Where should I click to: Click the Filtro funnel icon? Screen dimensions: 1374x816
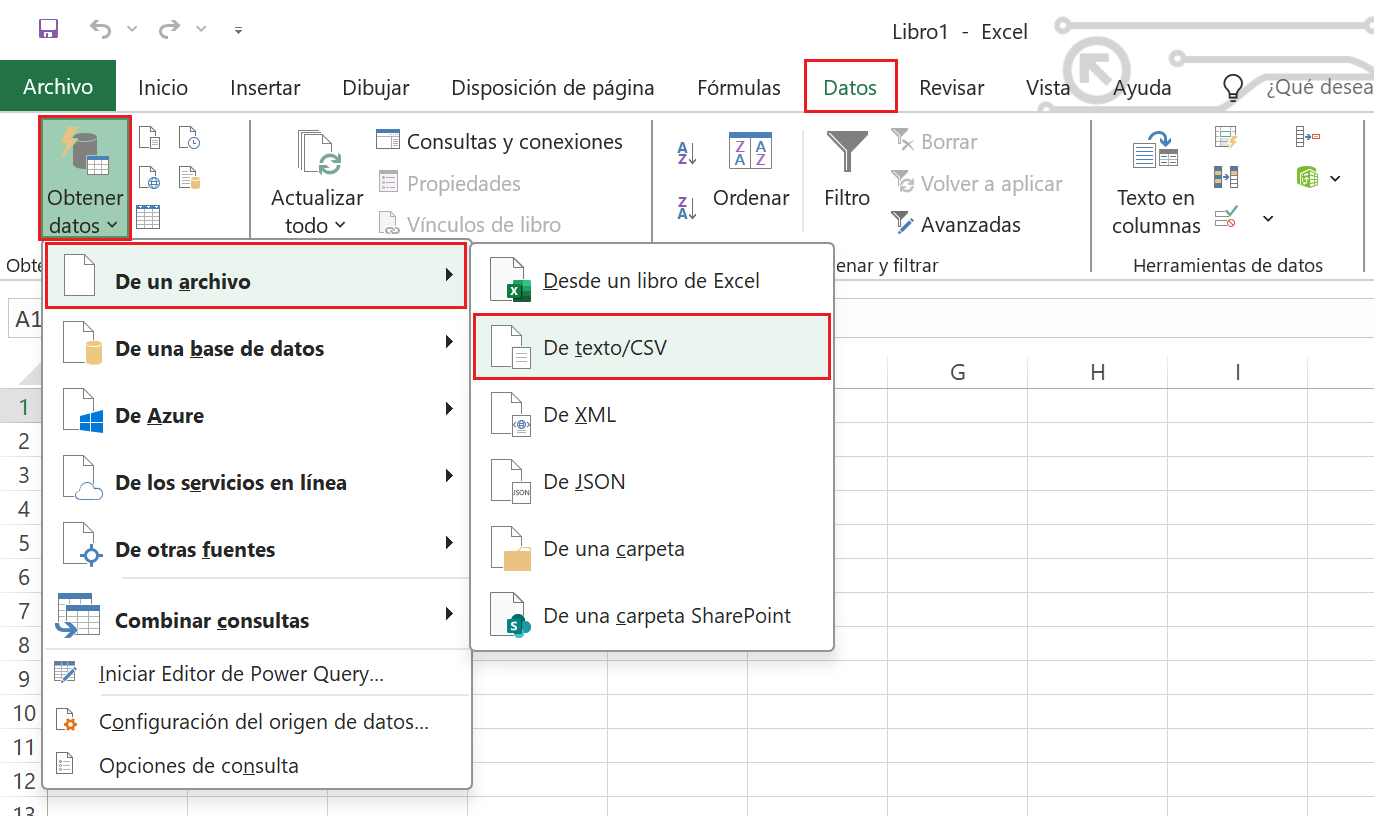pyautogui.click(x=847, y=153)
